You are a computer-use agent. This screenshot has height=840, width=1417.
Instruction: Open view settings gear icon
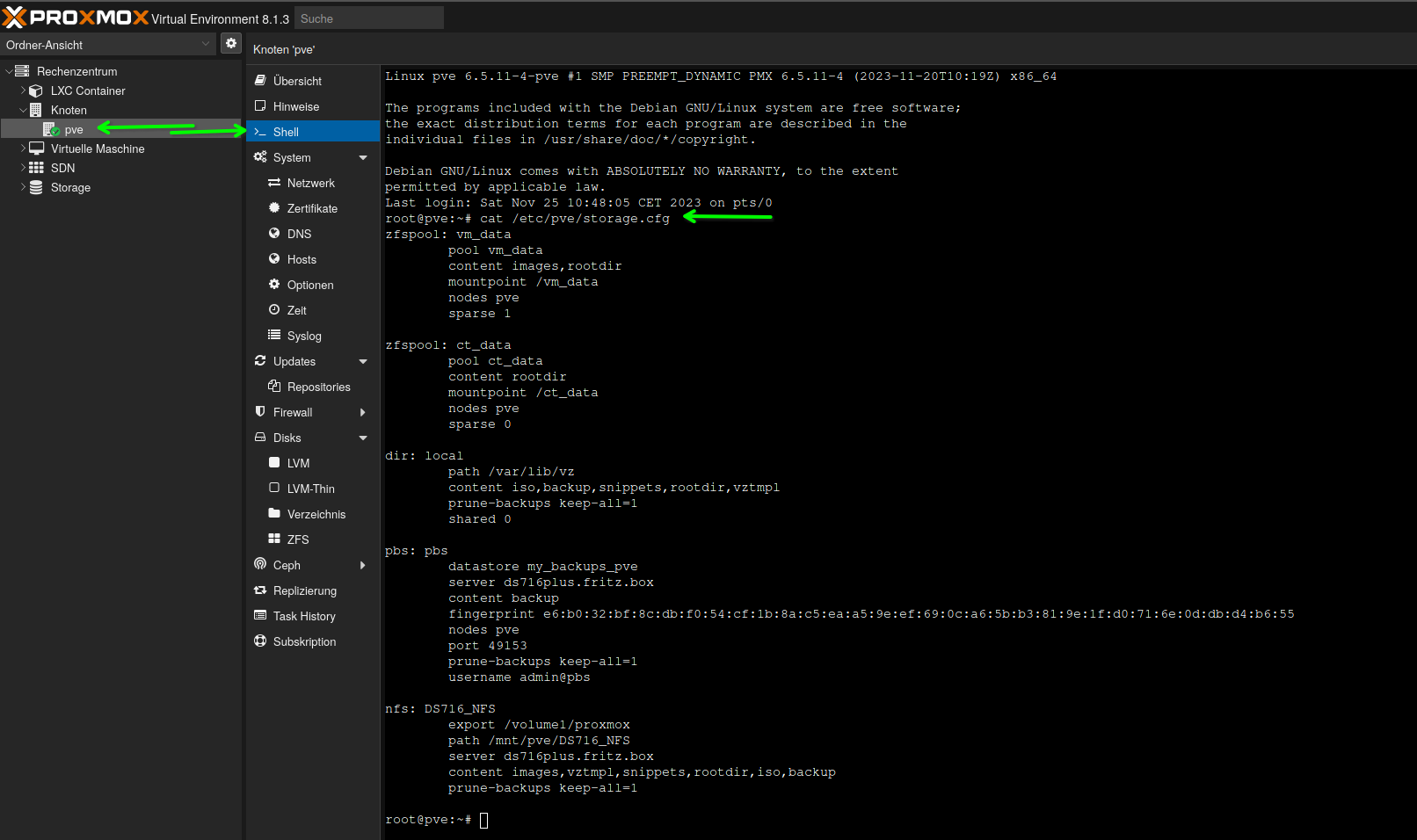(231, 43)
